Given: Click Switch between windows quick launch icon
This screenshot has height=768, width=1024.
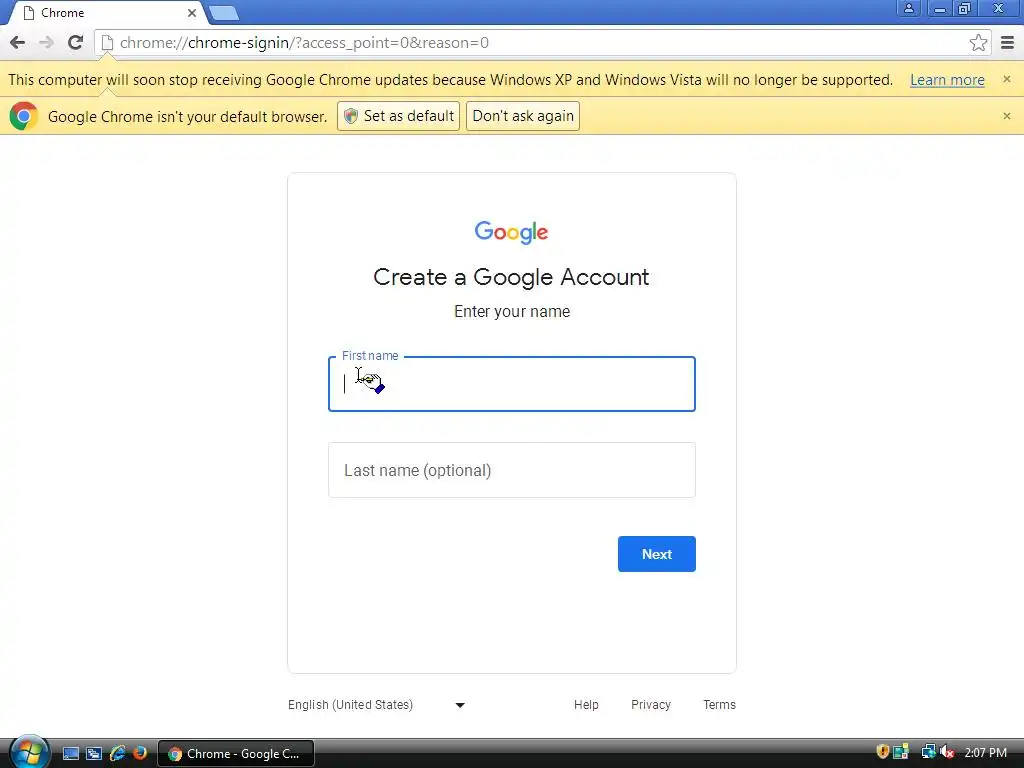Looking at the screenshot, I should point(94,754).
